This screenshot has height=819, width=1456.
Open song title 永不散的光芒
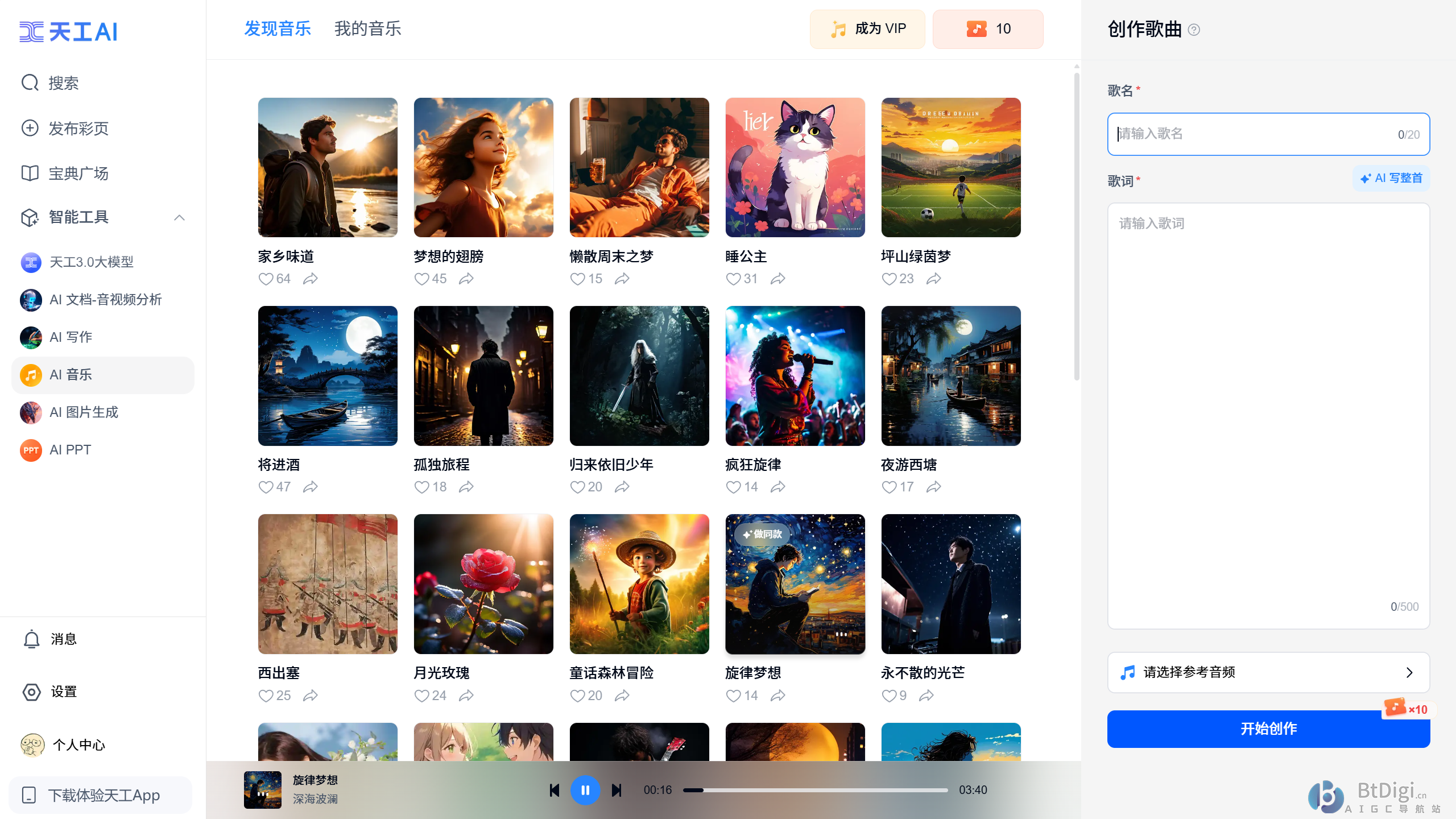923,673
